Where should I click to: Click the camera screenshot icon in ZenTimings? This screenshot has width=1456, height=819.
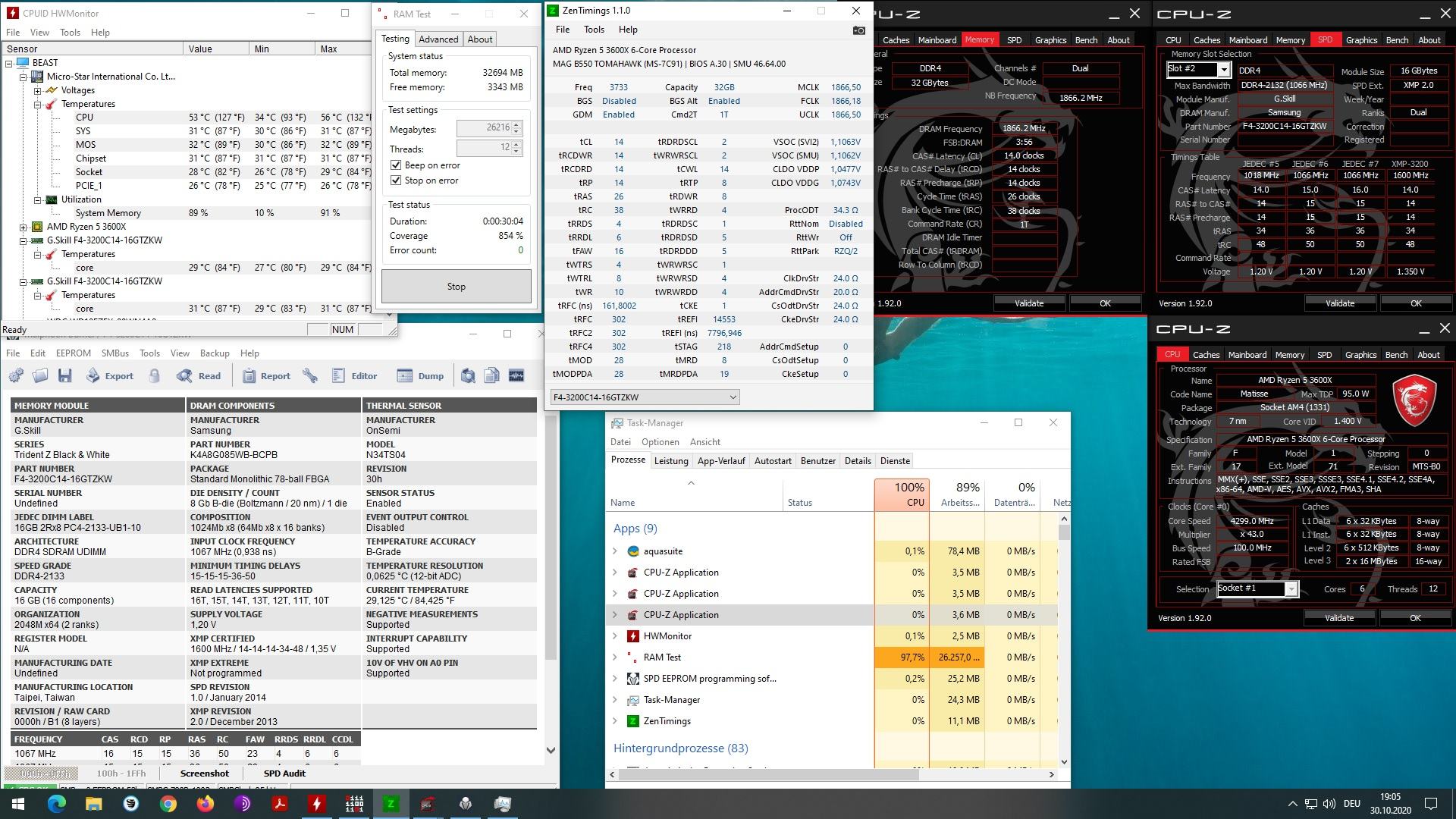point(858,30)
